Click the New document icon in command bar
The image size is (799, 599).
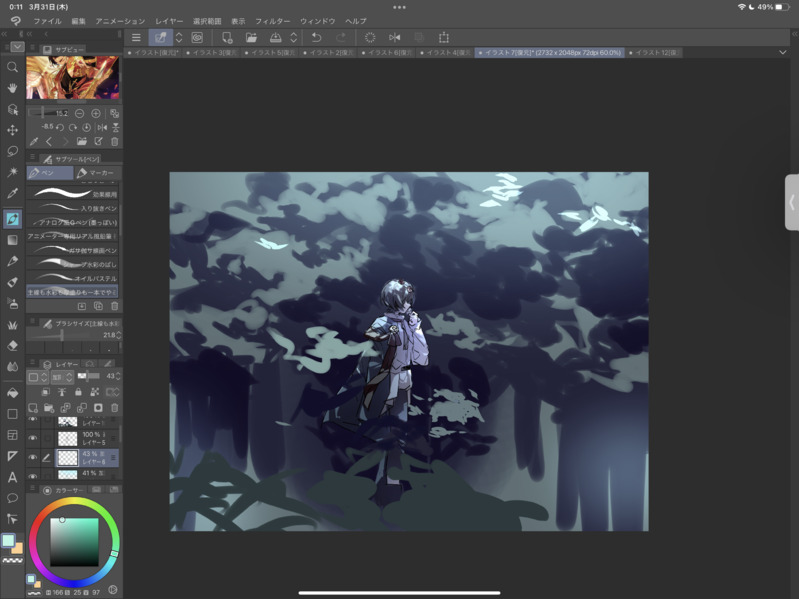point(227,37)
